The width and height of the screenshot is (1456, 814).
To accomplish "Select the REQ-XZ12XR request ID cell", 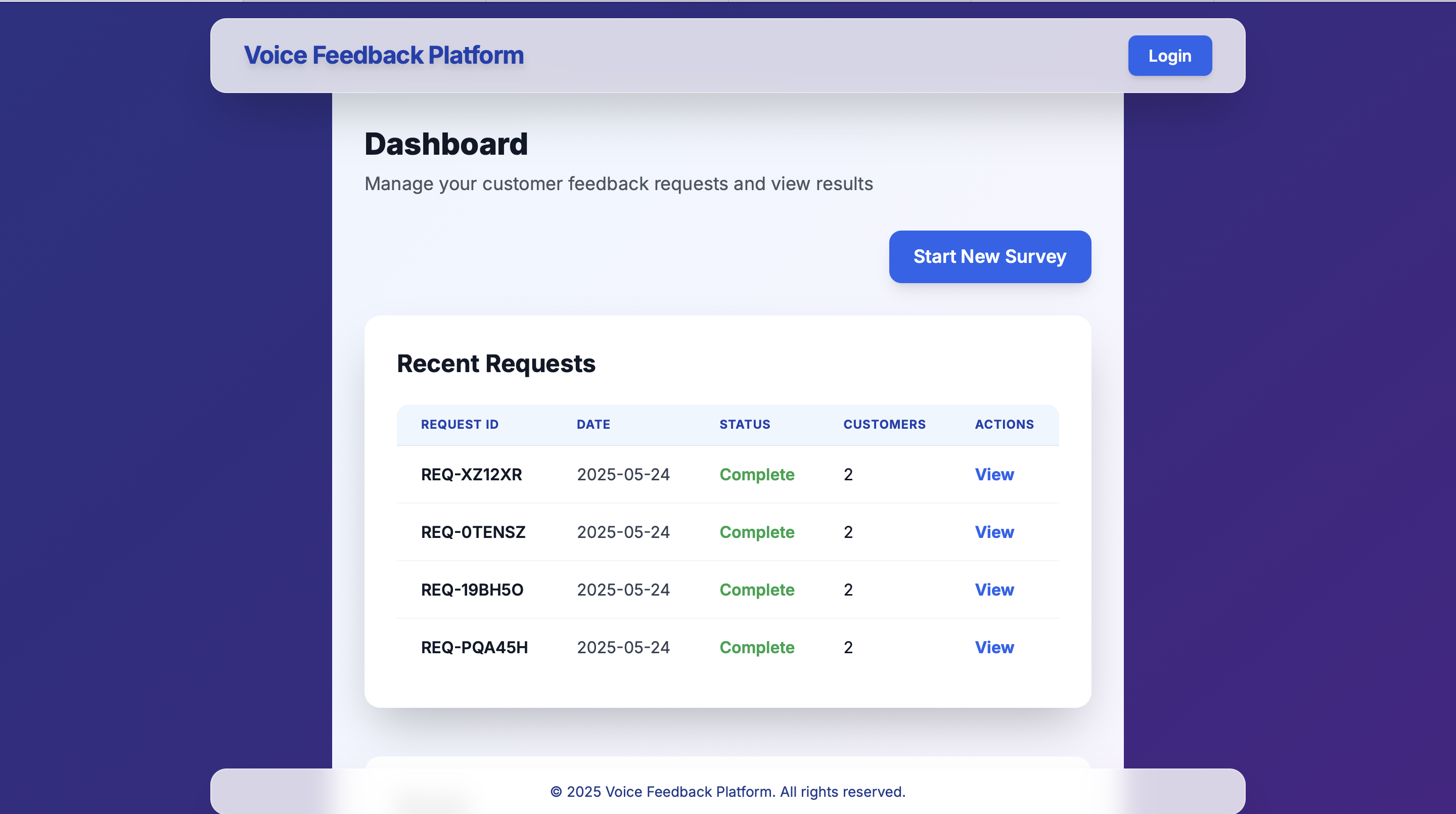I will point(471,474).
